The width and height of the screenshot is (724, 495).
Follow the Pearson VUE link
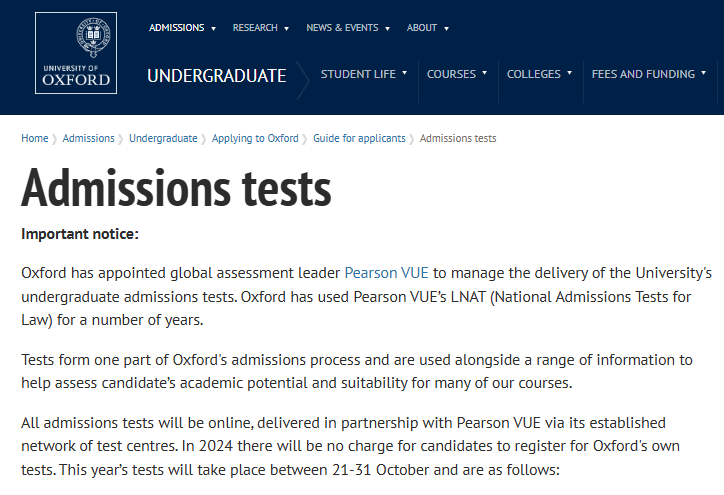point(387,272)
